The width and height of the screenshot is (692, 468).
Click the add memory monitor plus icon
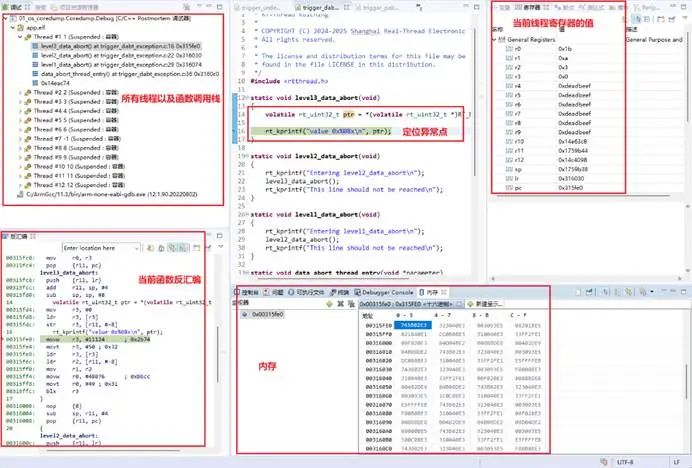329,304
